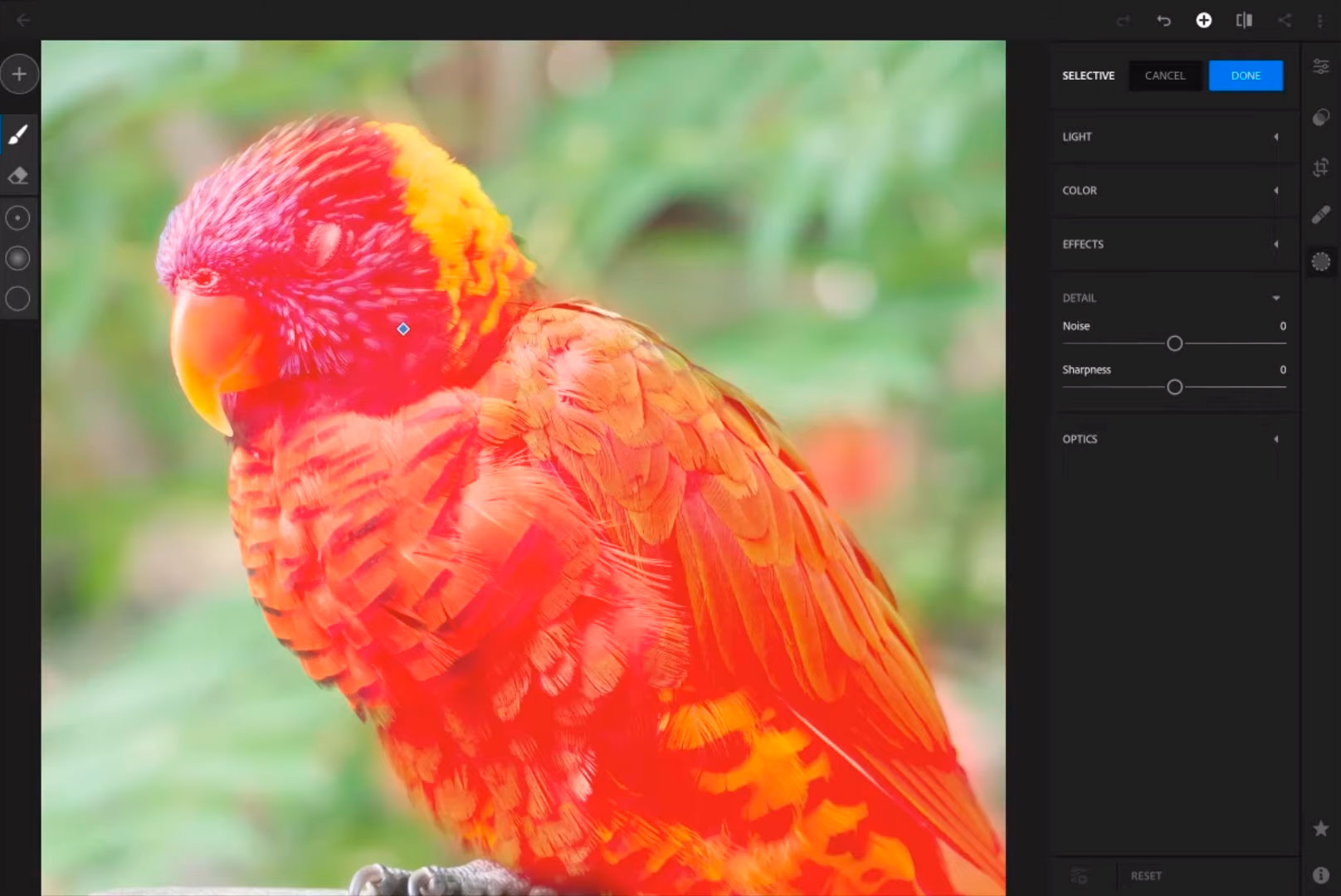Open the Crop and rotate tool
Viewport: 1341px width, 896px height.
pyautogui.click(x=1321, y=168)
